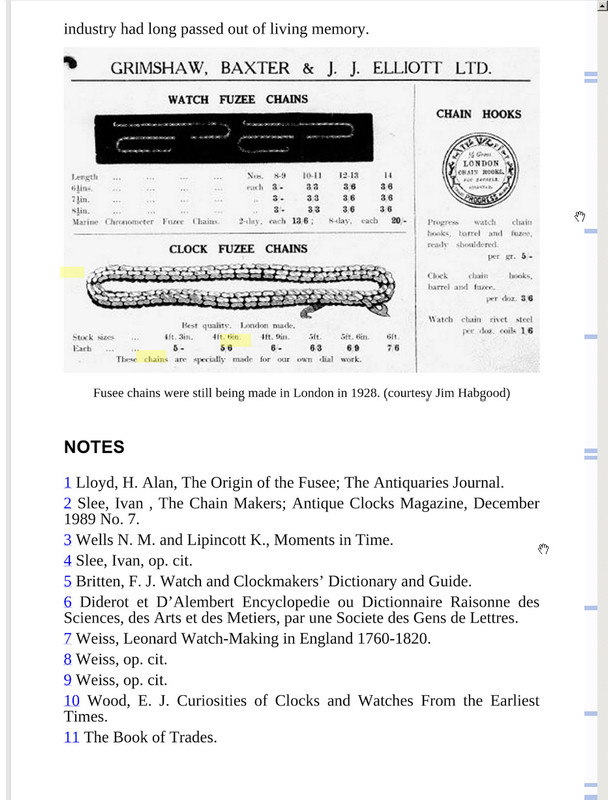Click the NOTES heading
Image resolution: width=608 pixels, height=800 pixels.
94,447
